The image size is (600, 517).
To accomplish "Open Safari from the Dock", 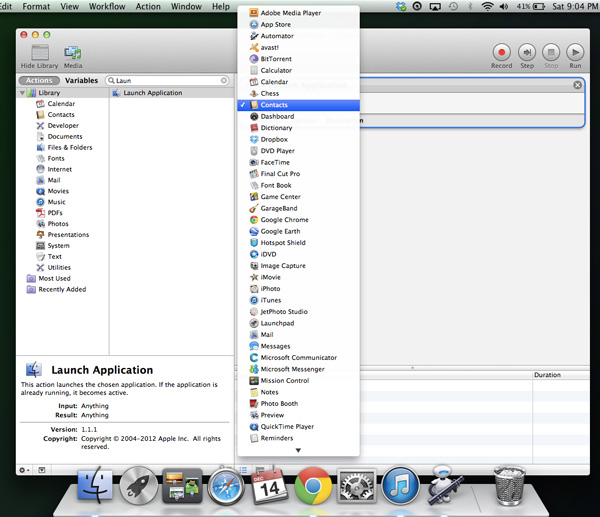I will [226, 486].
